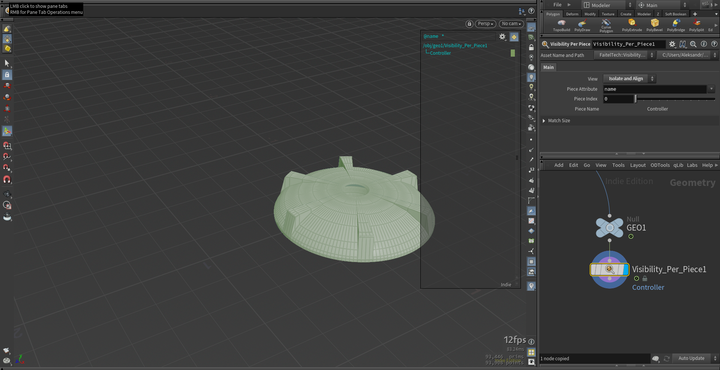This screenshot has height=370, width=720.
Task: Toggle the viewport camera lock icon
Action: coord(469,23)
